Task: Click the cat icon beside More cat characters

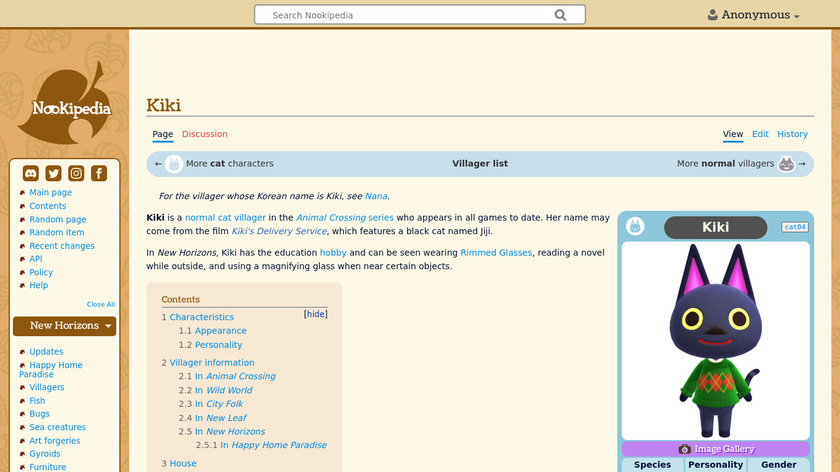Action: coord(174,164)
